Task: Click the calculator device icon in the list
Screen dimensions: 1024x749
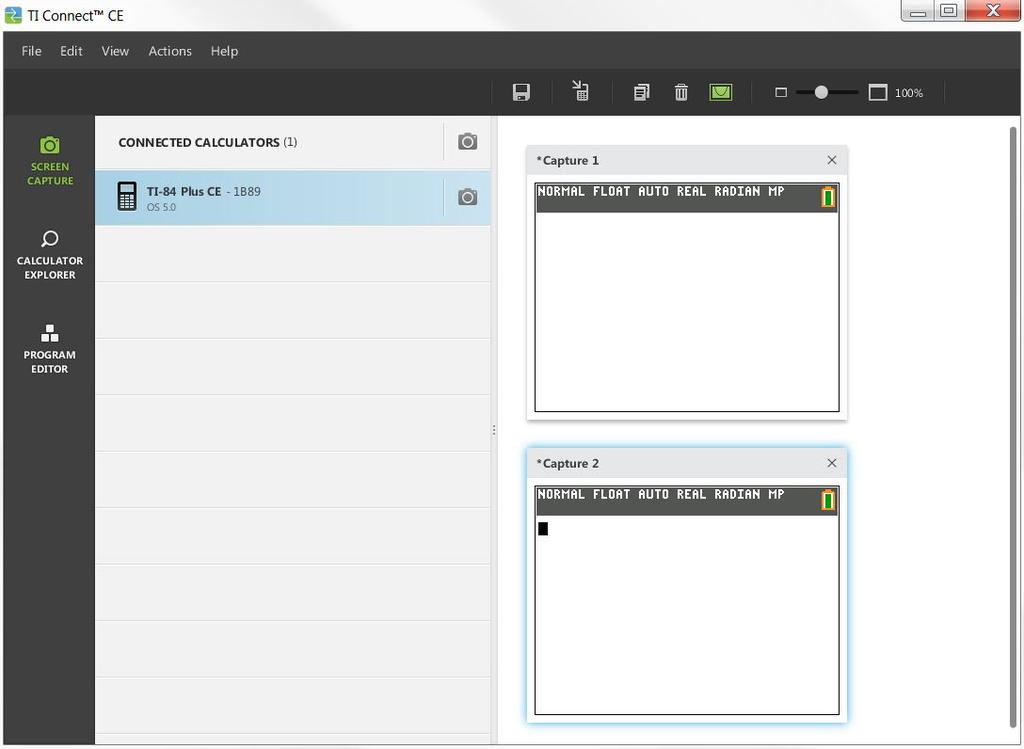Action: click(127, 197)
